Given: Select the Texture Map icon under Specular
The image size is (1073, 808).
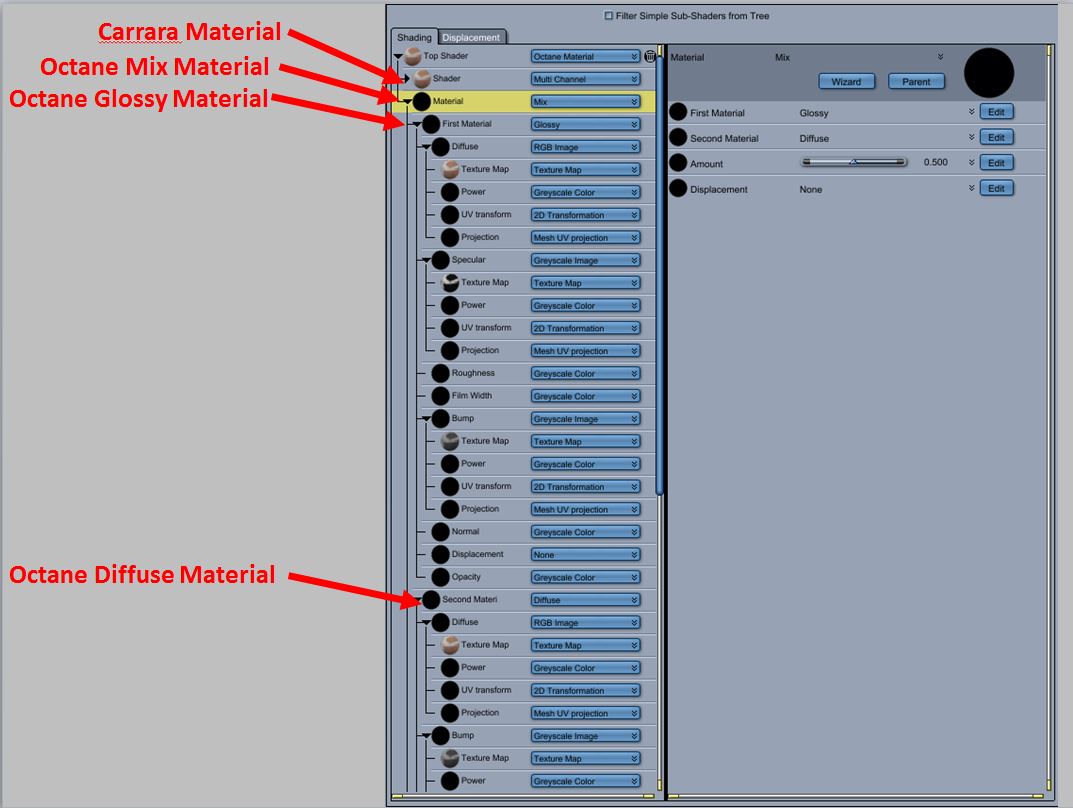Looking at the screenshot, I should pos(450,282).
